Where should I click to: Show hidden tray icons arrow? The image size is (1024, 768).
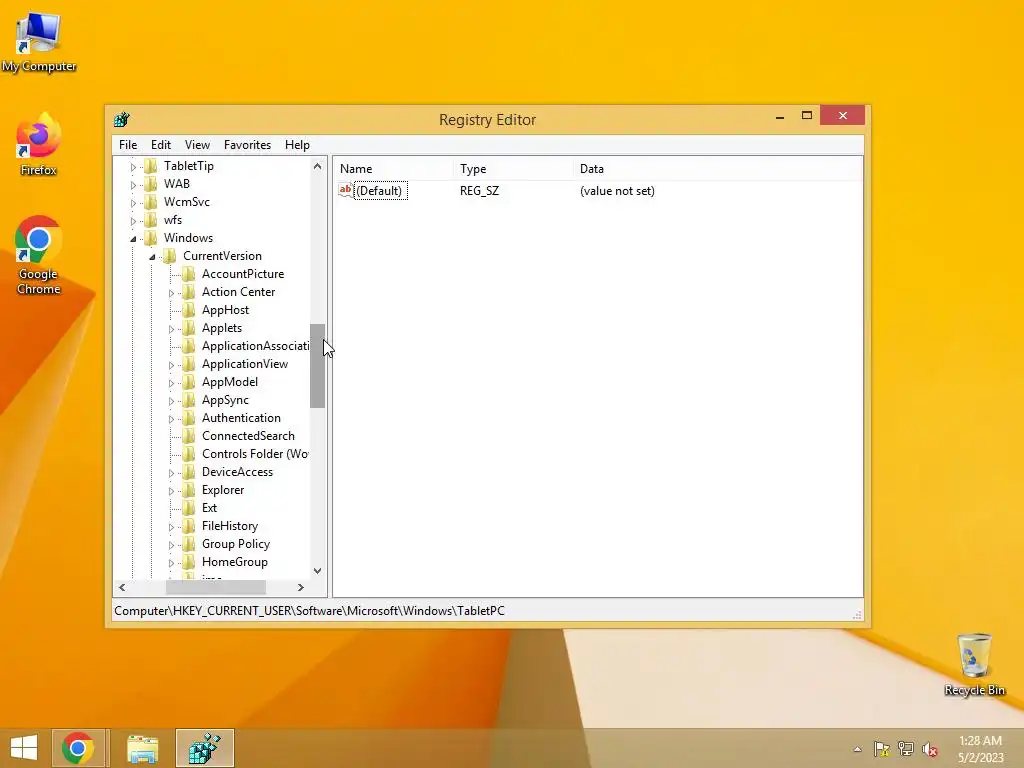857,749
